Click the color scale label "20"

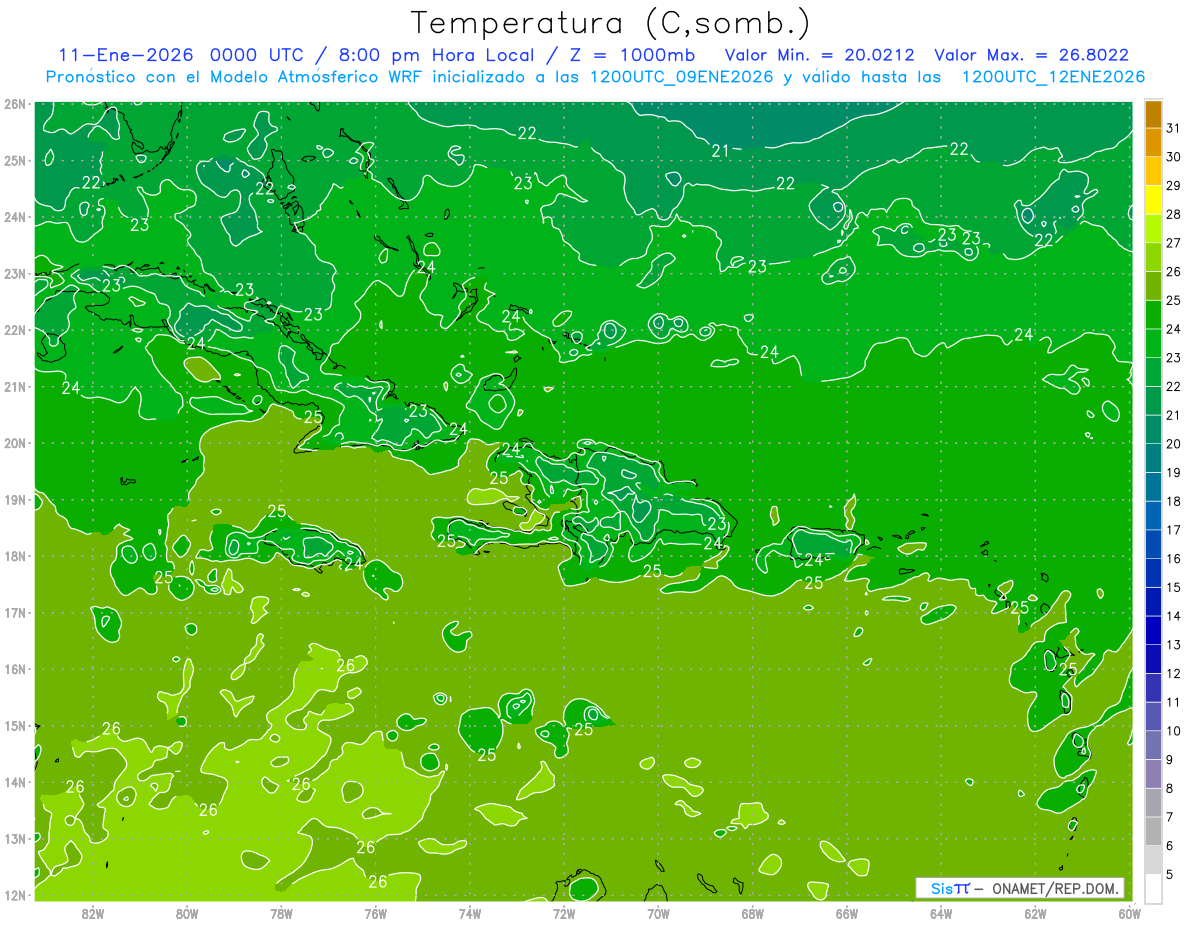[1173, 444]
